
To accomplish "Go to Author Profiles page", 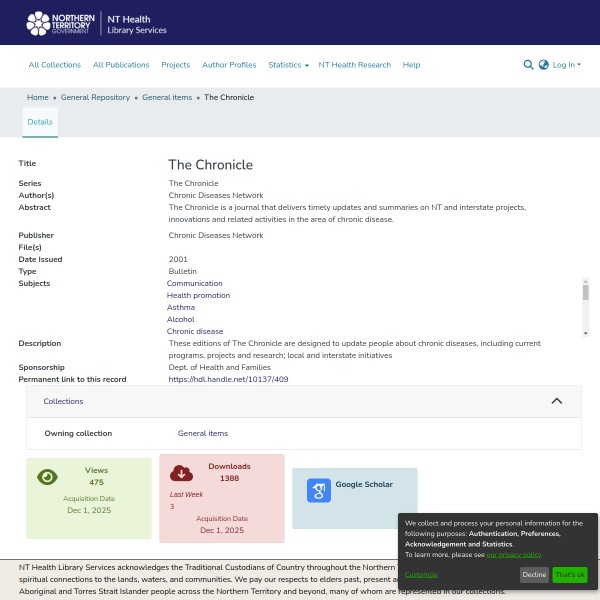I will (x=229, y=65).
